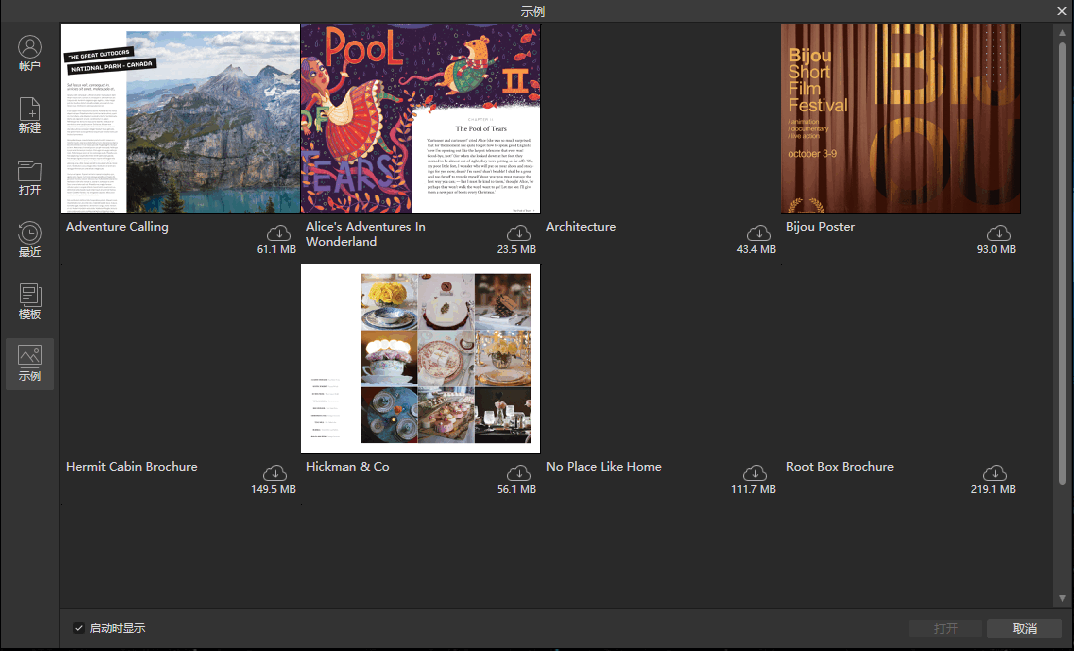1074x651 pixels.
Task: Select the Alice's Adventures In Wonderland thumbnail
Action: pos(420,118)
